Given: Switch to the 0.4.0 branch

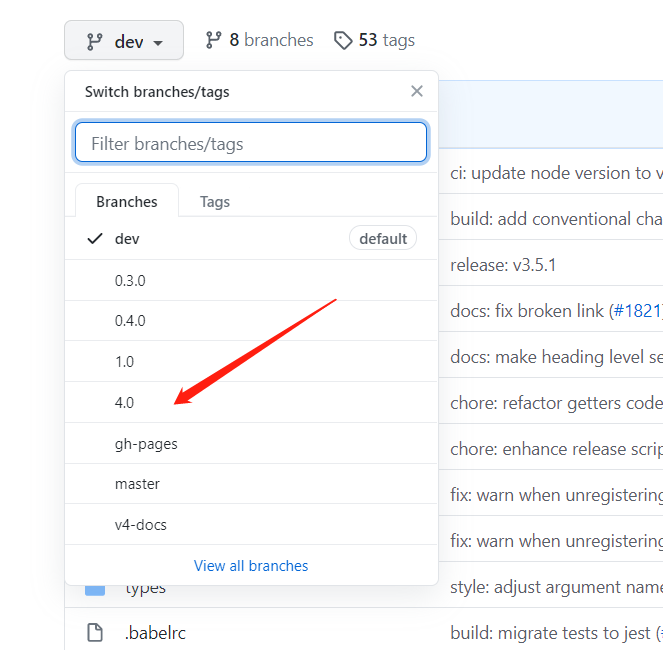Looking at the screenshot, I should pyautogui.click(x=130, y=321).
